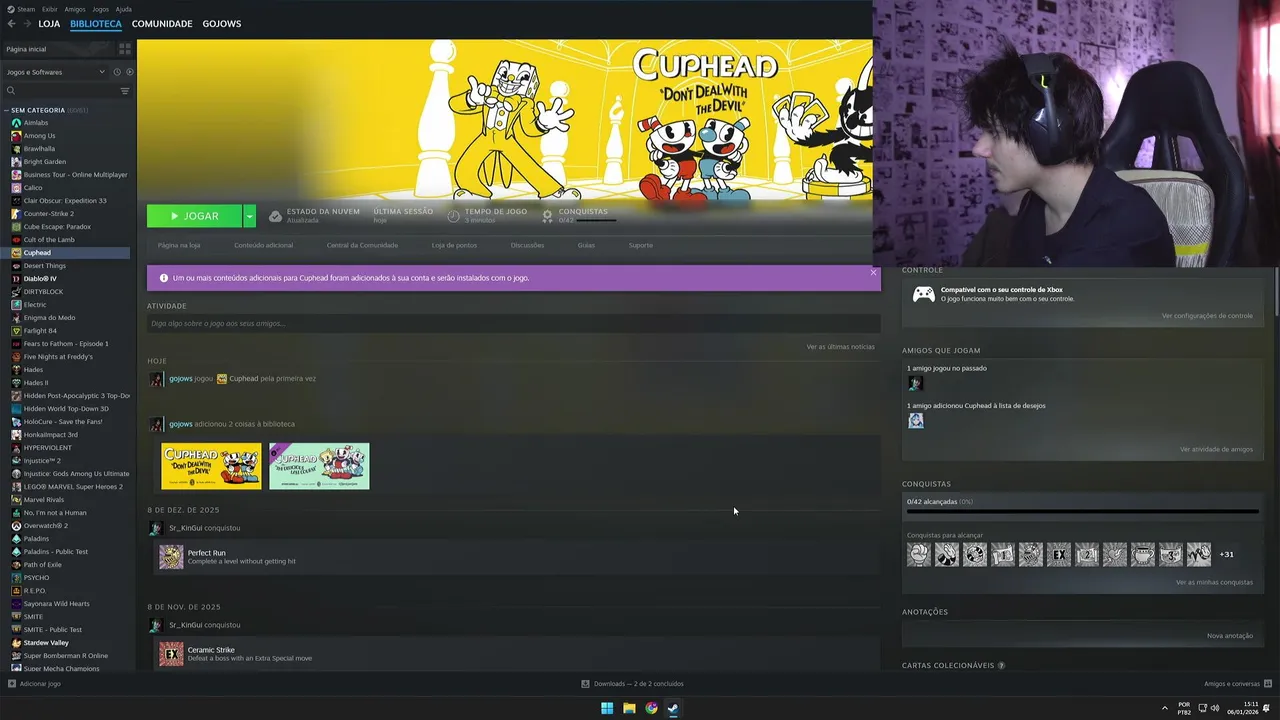
Task: Open the Jogos e Softwares filter dropdown
Action: [x=55, y=72]
